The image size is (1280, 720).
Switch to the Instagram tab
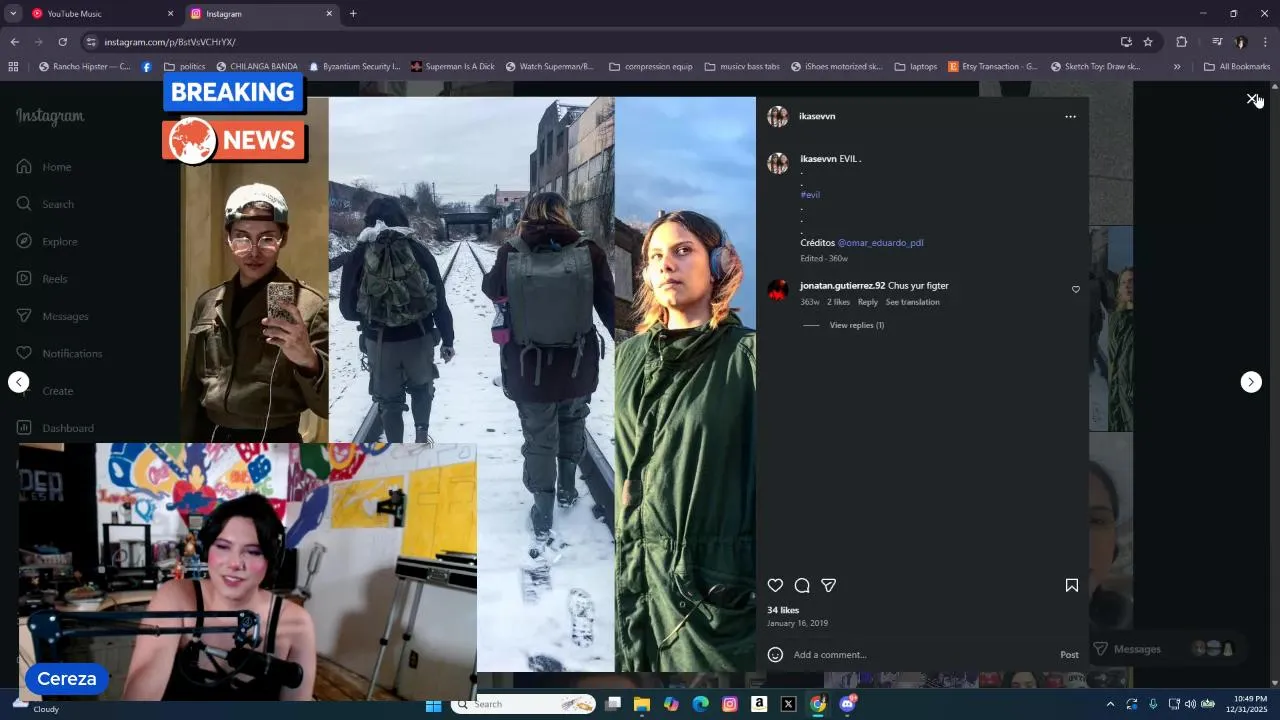click(260, 14)
